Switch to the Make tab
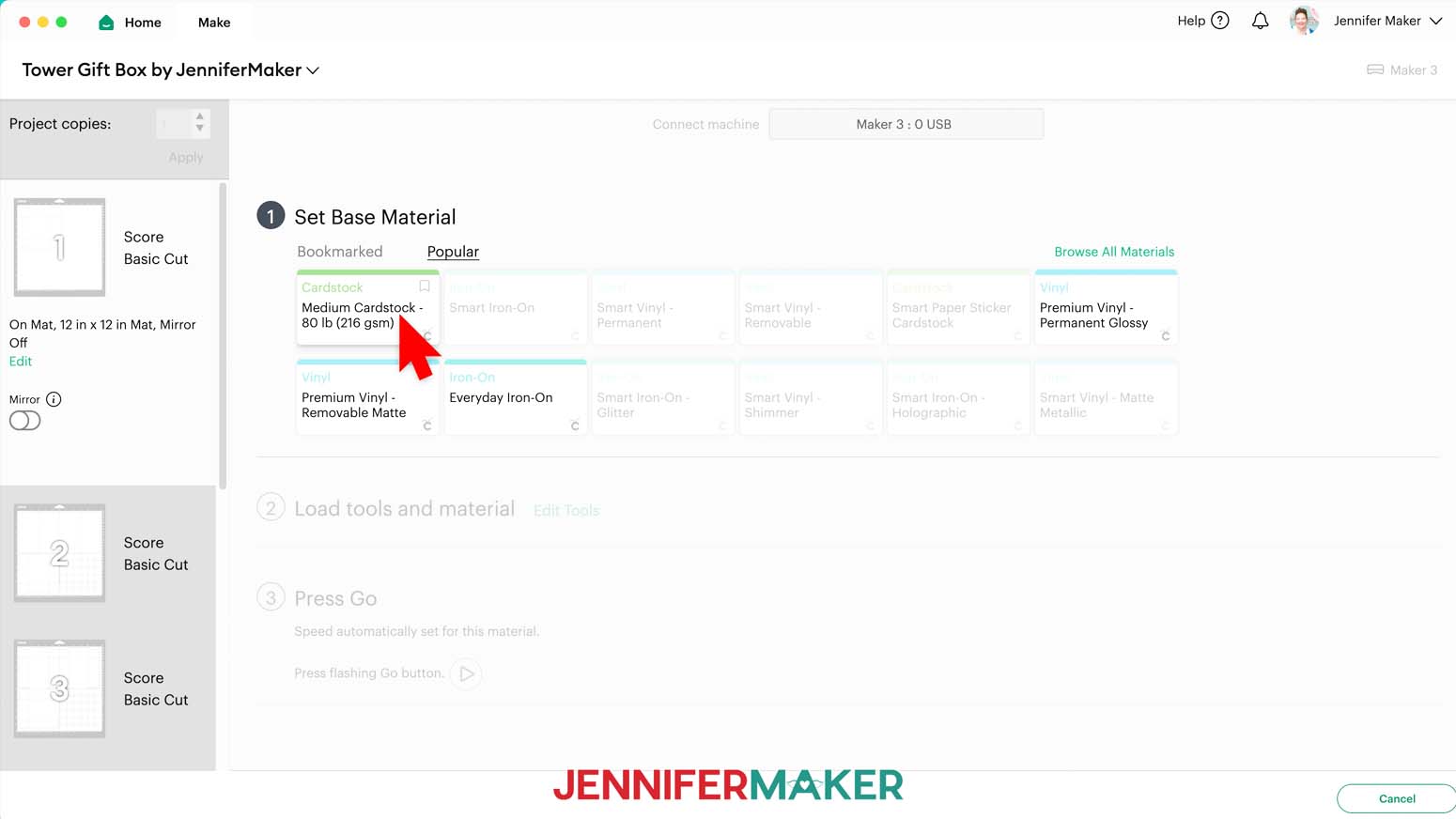The image size is (1456, 819). click(214, 23)
